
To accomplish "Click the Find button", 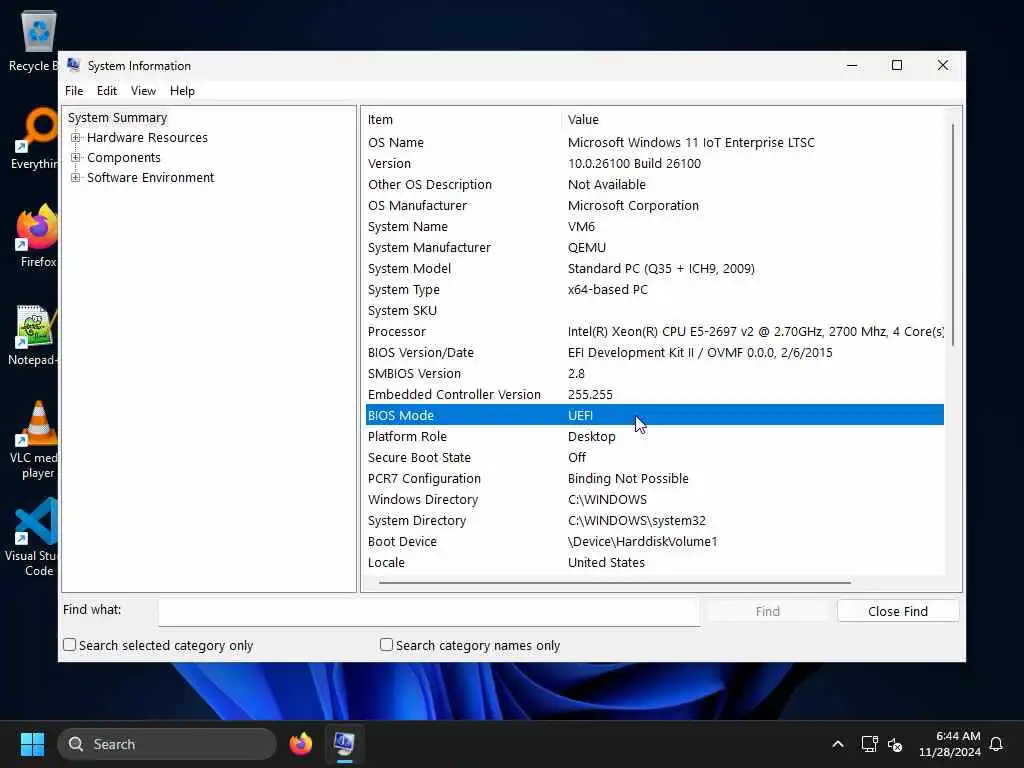I will (767, 611).
